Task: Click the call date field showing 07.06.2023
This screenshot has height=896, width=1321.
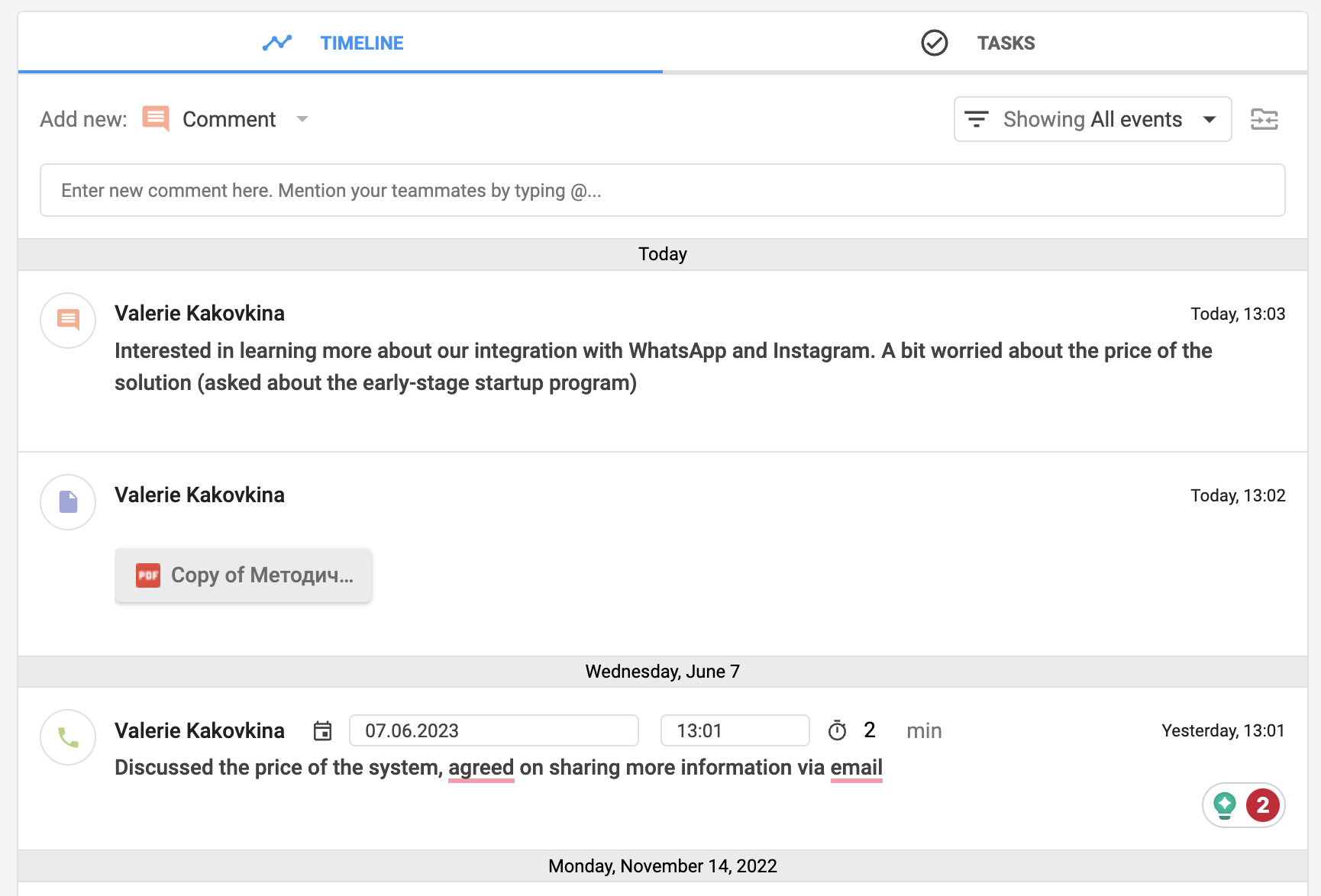Action: tap(493, 730)
